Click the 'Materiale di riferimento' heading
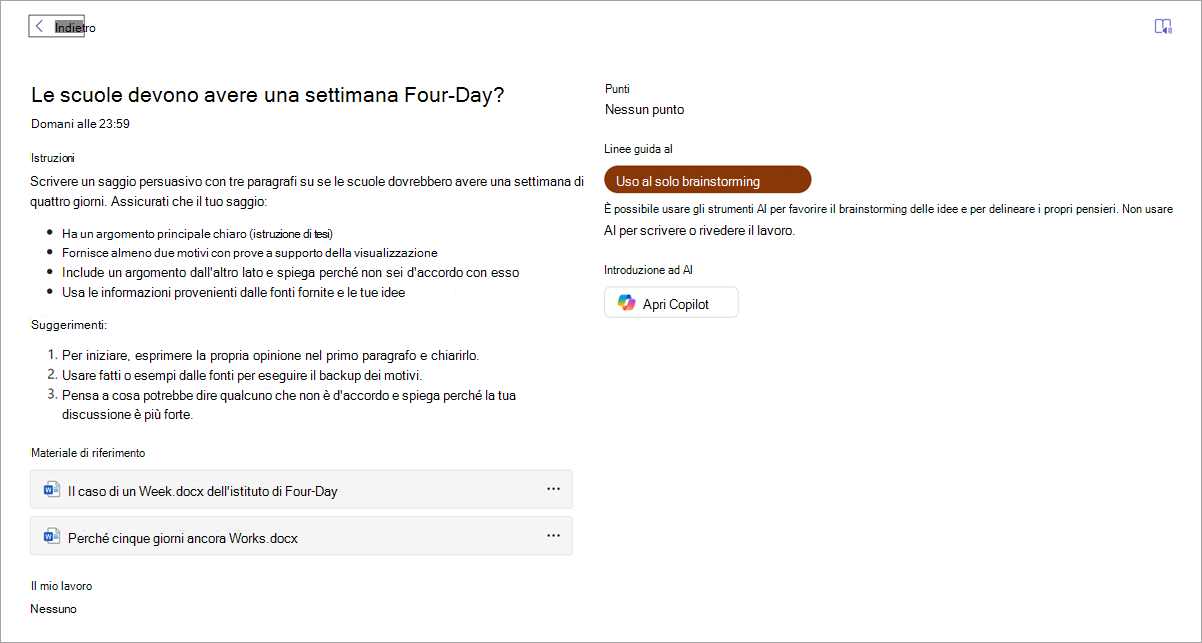The width and height of the screenshot is (1202, 643). point(88,453)
